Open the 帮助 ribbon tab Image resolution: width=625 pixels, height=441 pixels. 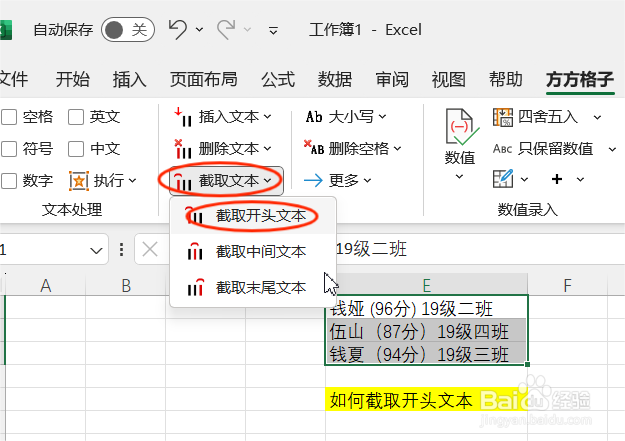506,79
